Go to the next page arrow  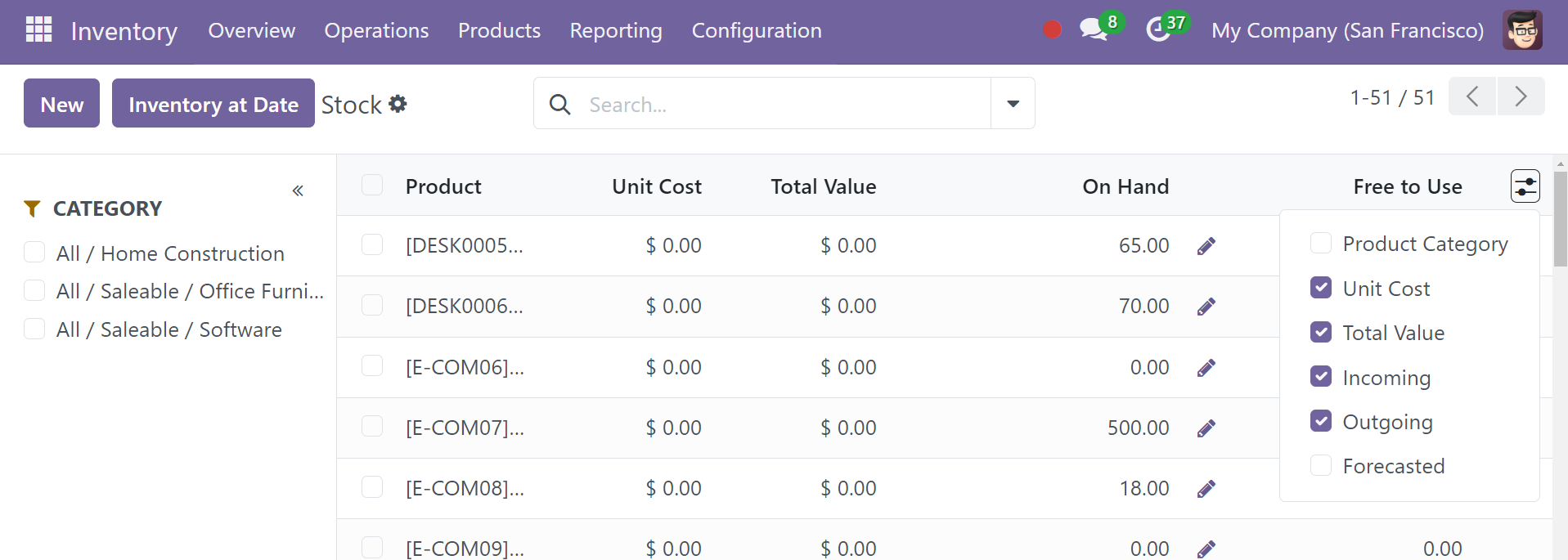(1521, 96)
